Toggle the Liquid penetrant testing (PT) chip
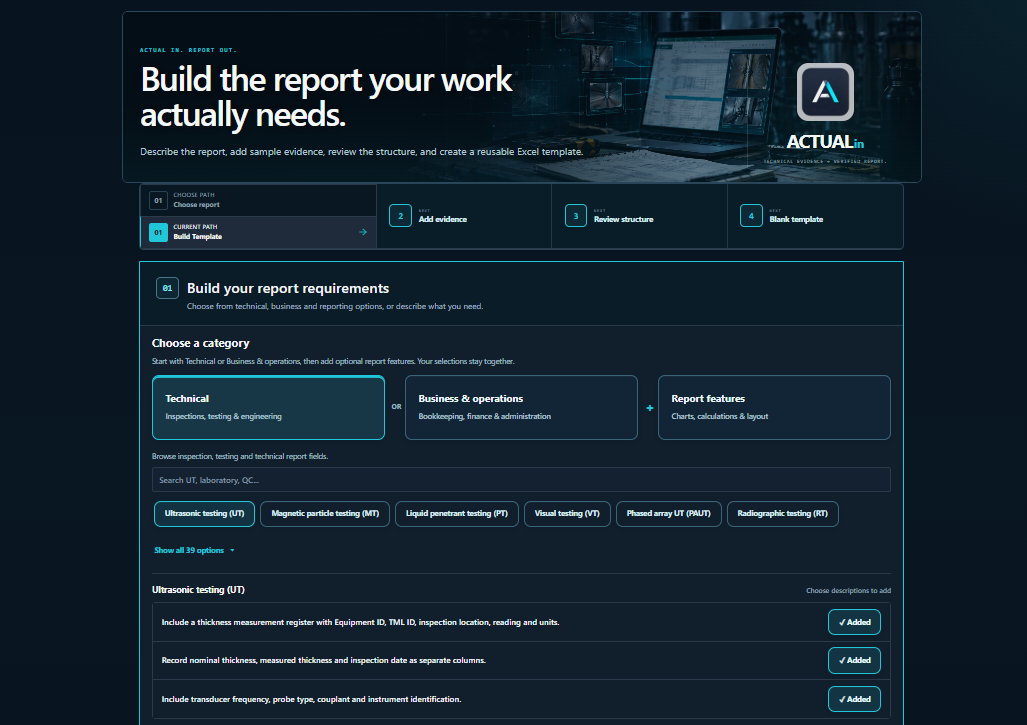 (x=457, y=514)
